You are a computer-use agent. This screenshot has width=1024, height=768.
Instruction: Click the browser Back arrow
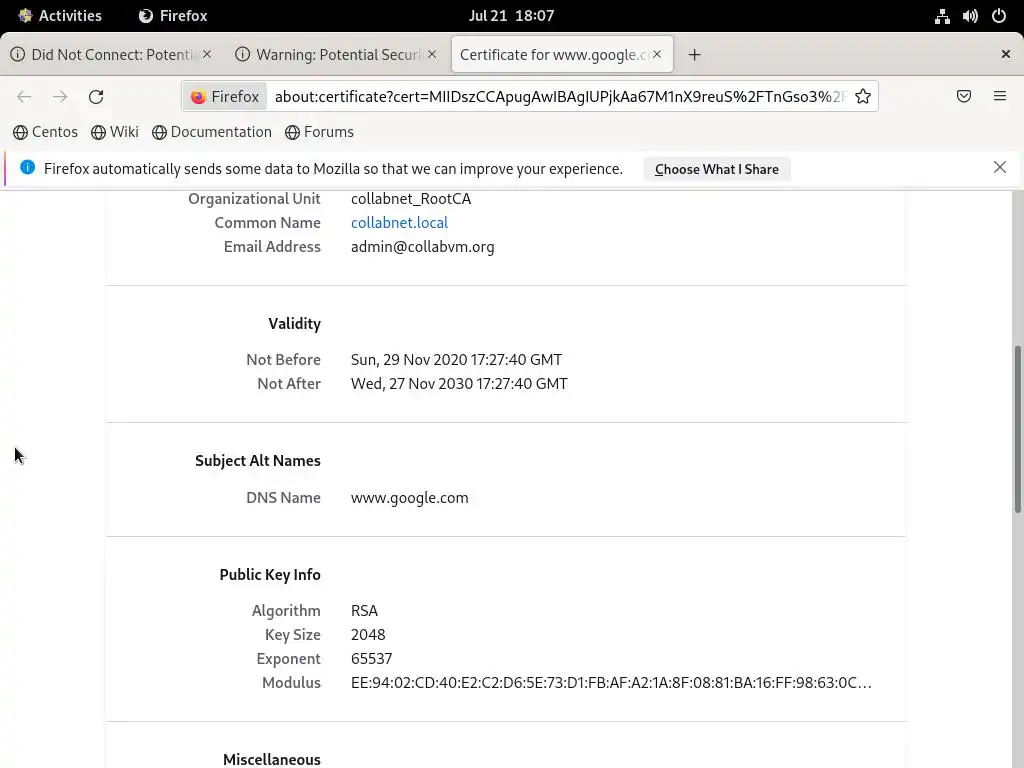point(24,97)
